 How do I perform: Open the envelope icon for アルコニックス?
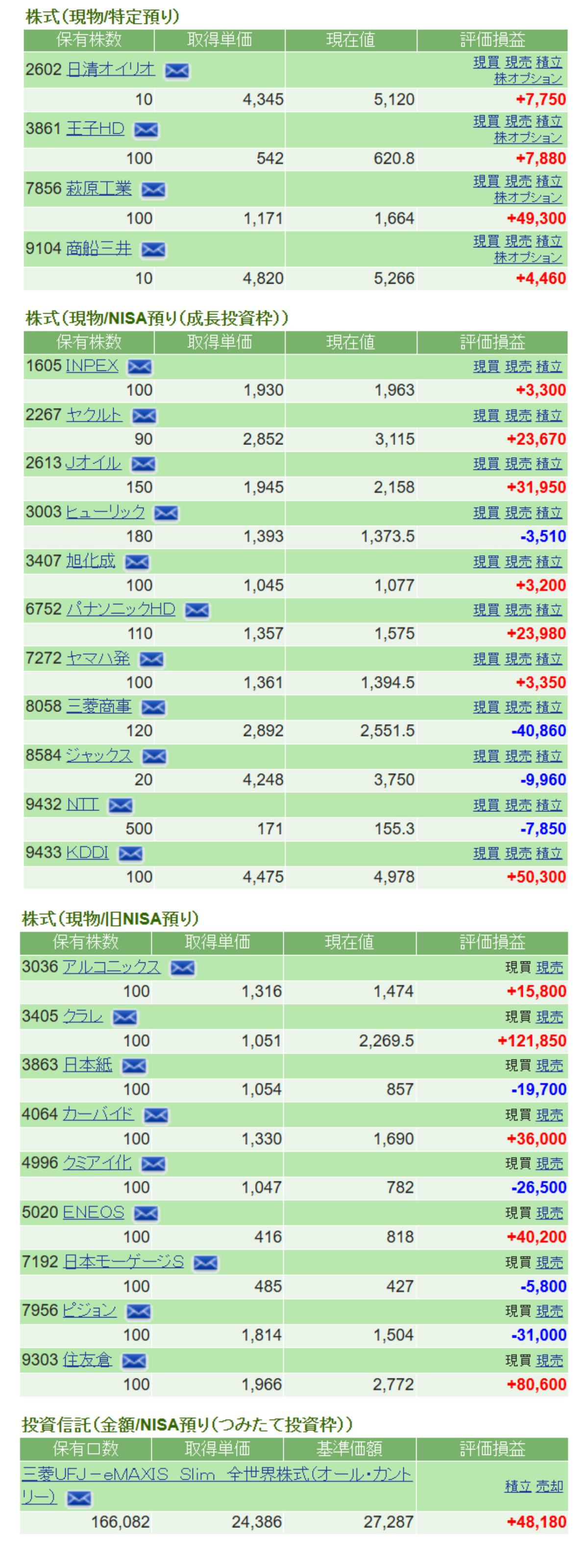coord(182,968)
